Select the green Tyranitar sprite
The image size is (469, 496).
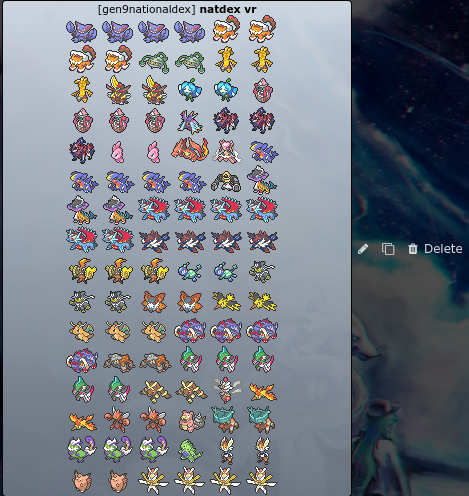190,450
